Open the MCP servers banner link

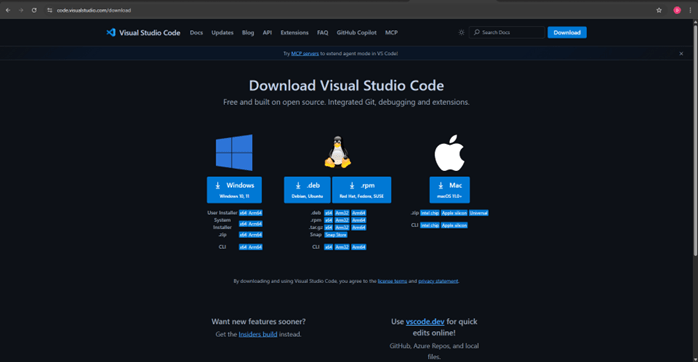pyautogui.click(x=305, y=53)
